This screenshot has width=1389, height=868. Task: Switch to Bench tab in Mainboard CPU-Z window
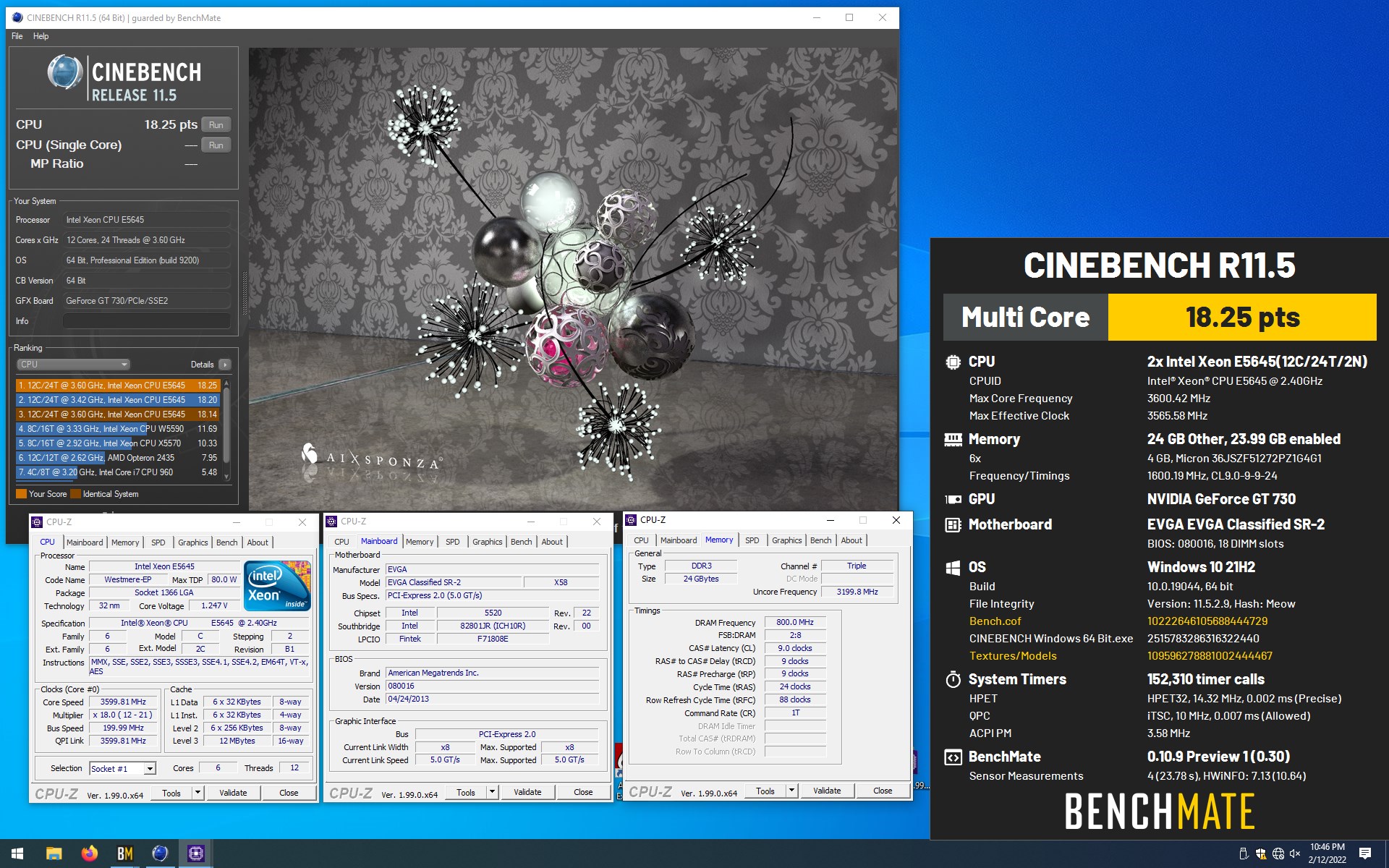(x=521, y=542)
